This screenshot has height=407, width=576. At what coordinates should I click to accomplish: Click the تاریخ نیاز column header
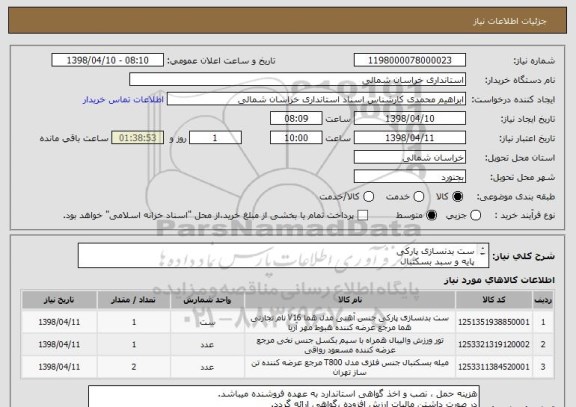pyautogui.click(x=59, y=300)
